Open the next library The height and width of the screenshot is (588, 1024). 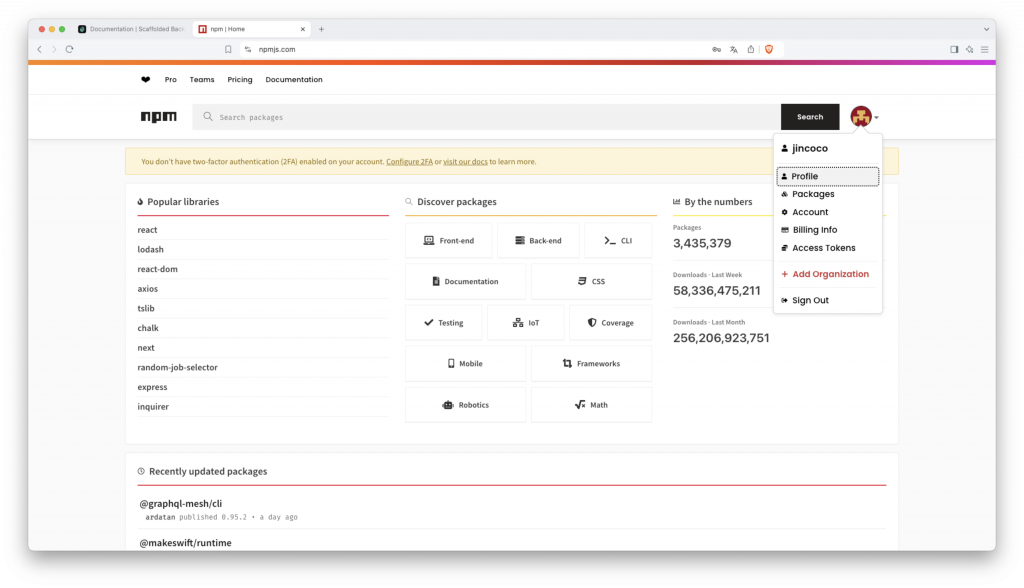click(x=146, y=348)
